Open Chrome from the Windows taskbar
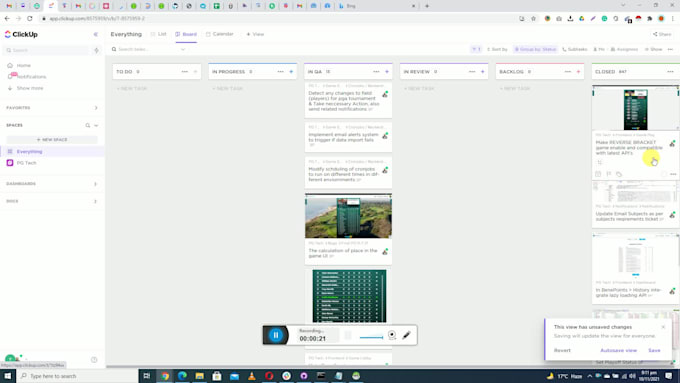Image resolution: width=680 pixels, height=383 pixels. click(x=165, y=376)
